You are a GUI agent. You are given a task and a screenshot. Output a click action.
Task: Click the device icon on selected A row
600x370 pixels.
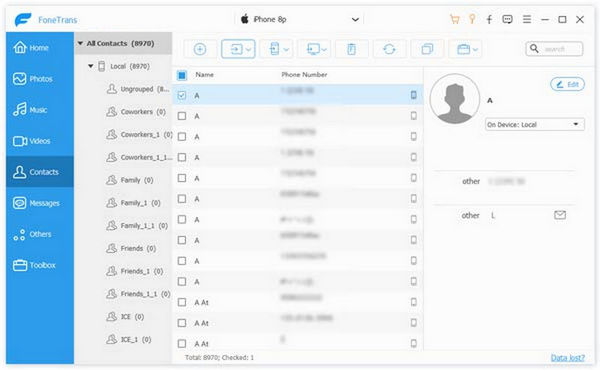click(414, 95)
